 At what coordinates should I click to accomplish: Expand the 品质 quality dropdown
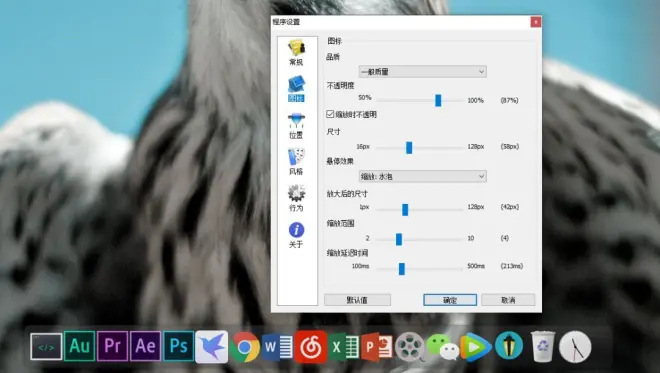pyautogui.click(x=423, y=72)
